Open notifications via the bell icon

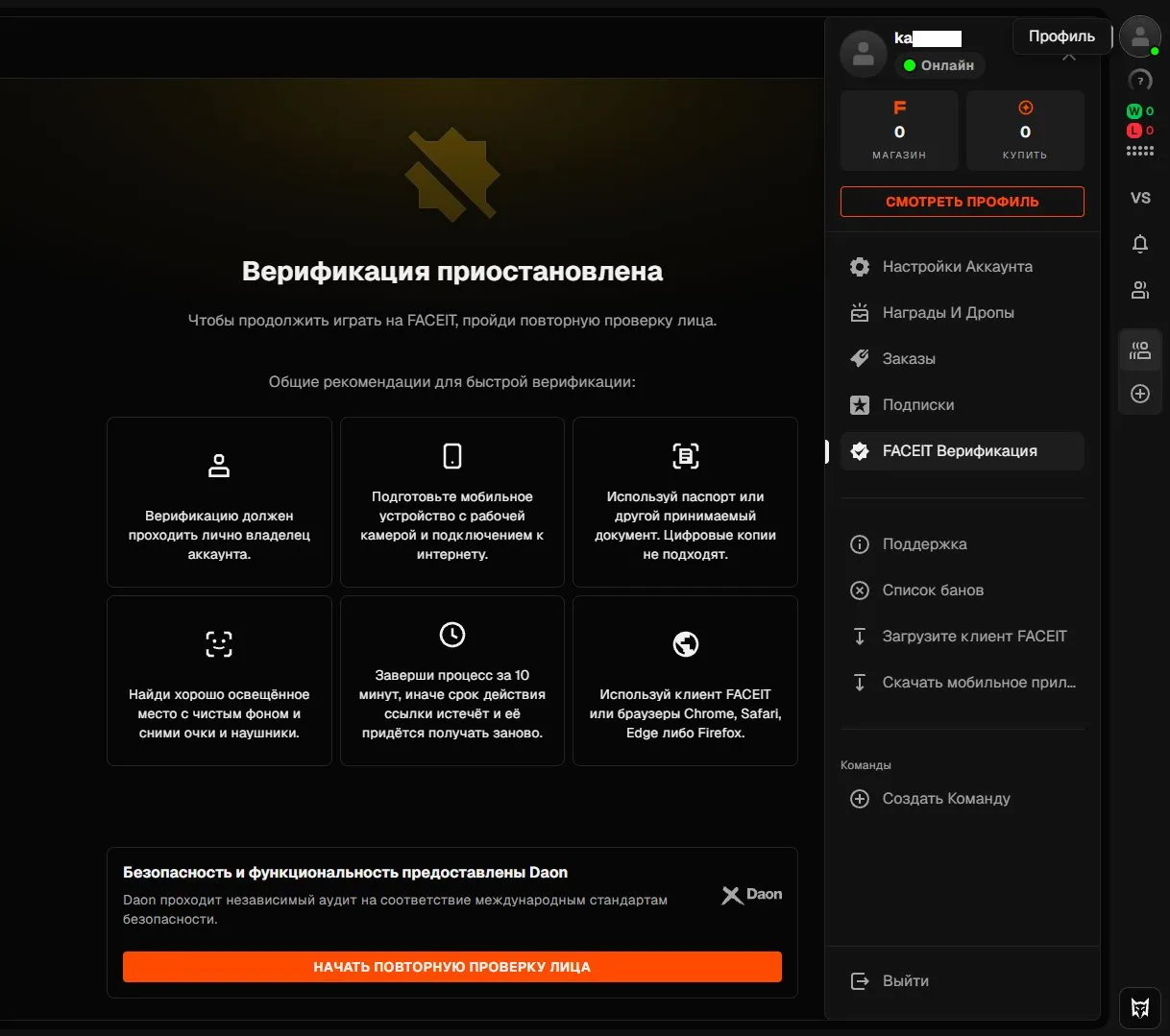pos(1140,244)
